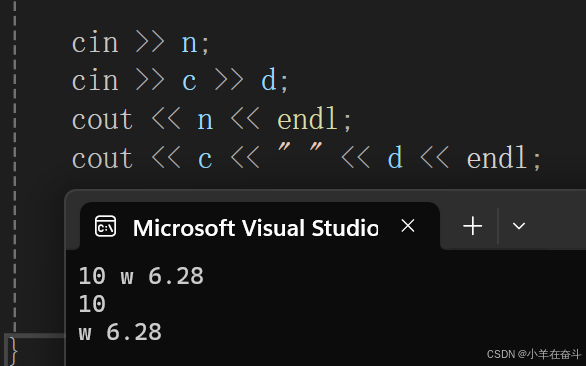Click cout keyword on third code line
This screenshot has width=586, height=366.
[102, 119]
